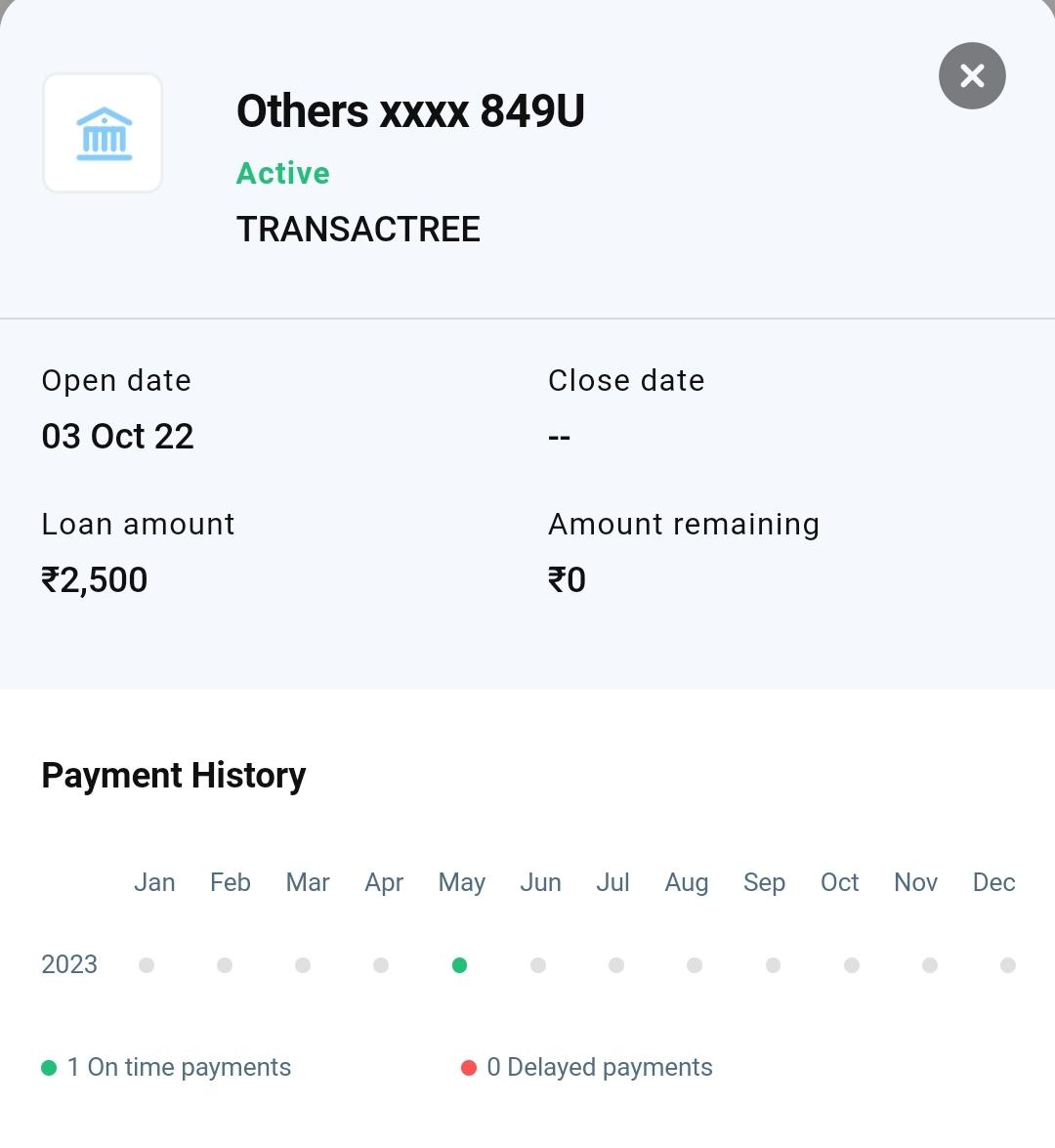The image size is (1055, 1148).
Task: Click the green on-time payments legend dot
Action: (49, 1068)
